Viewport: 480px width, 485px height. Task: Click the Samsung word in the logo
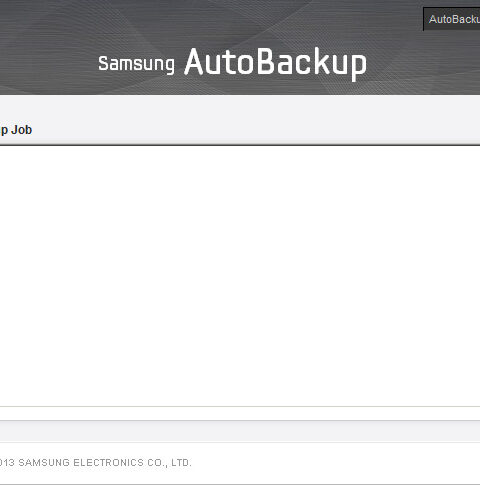pos(136,64)
